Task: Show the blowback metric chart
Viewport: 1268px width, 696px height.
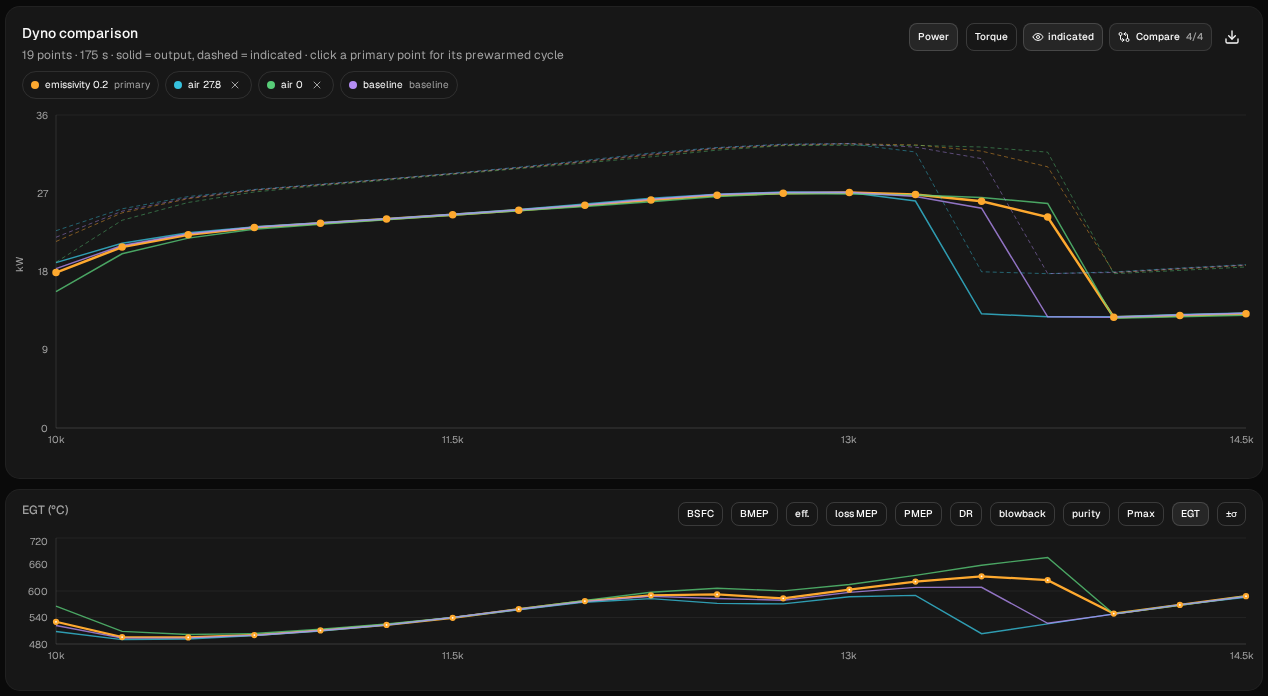Action: pos(1022,514)
